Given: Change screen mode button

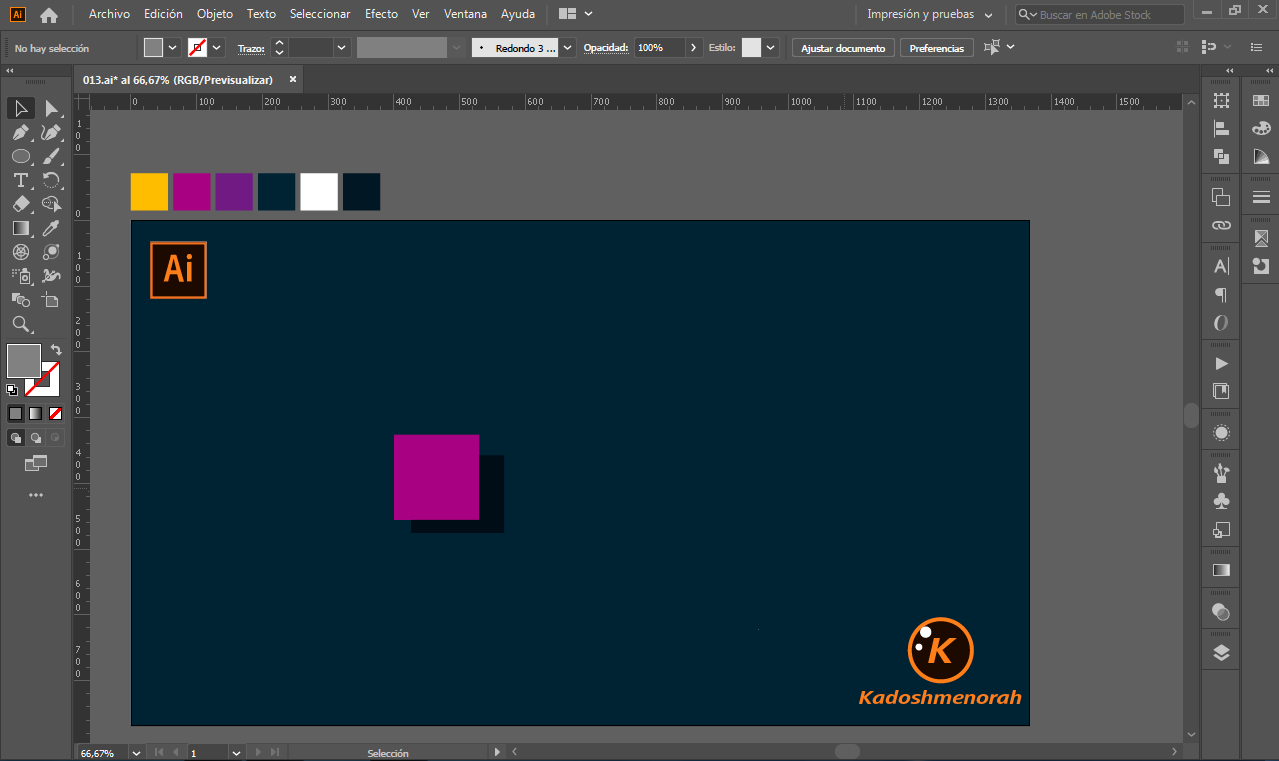Looking at the screenshot, I should [36, 463].
